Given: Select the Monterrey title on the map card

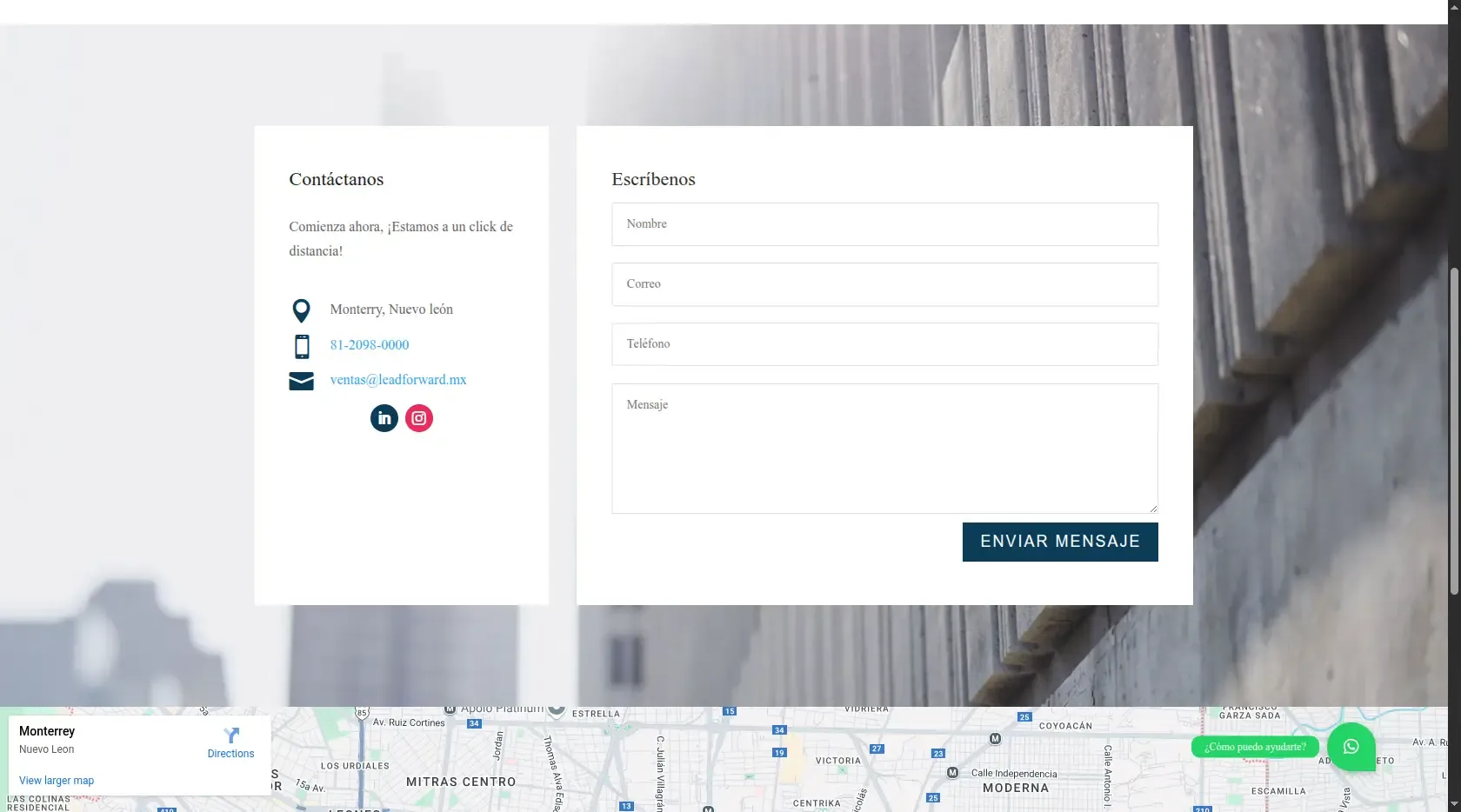Looking at the screenshot, I should pos(46,731).
